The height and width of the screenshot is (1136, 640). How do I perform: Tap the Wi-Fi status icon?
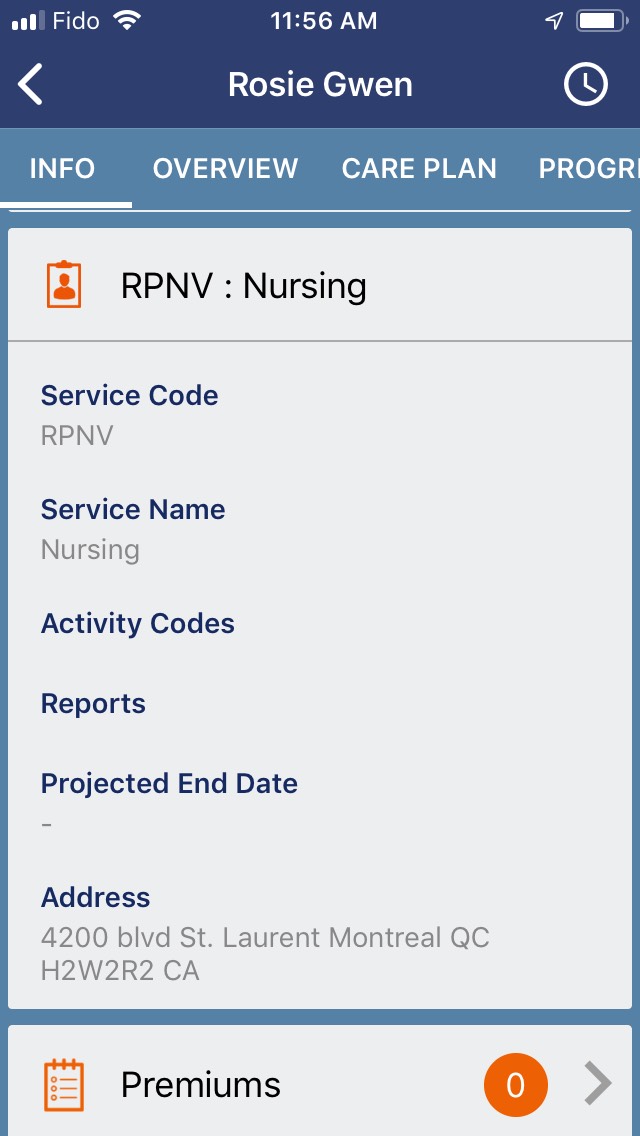(x=127, y=21)
